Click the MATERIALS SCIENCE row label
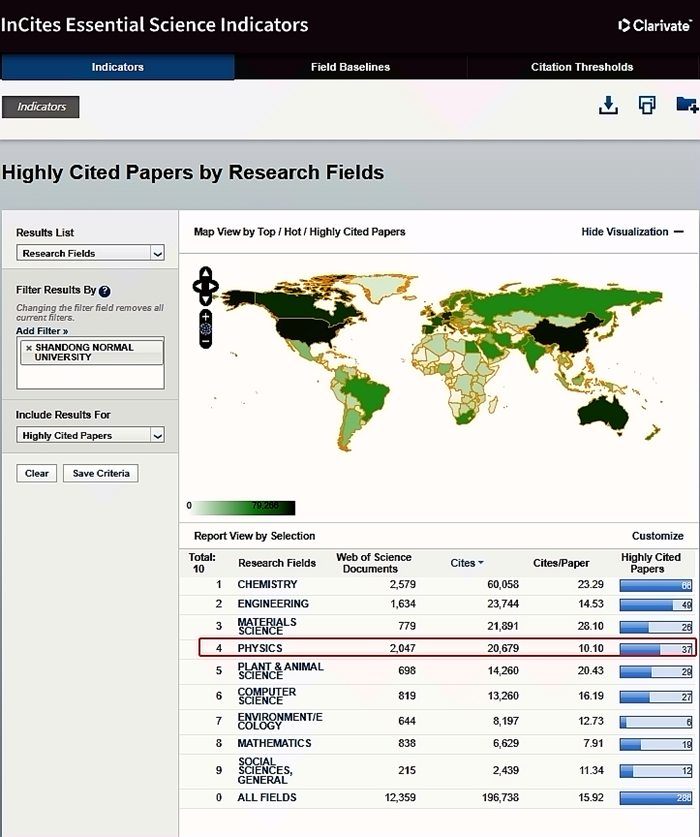This screenshot has height=837, width=700. [267, 626]
